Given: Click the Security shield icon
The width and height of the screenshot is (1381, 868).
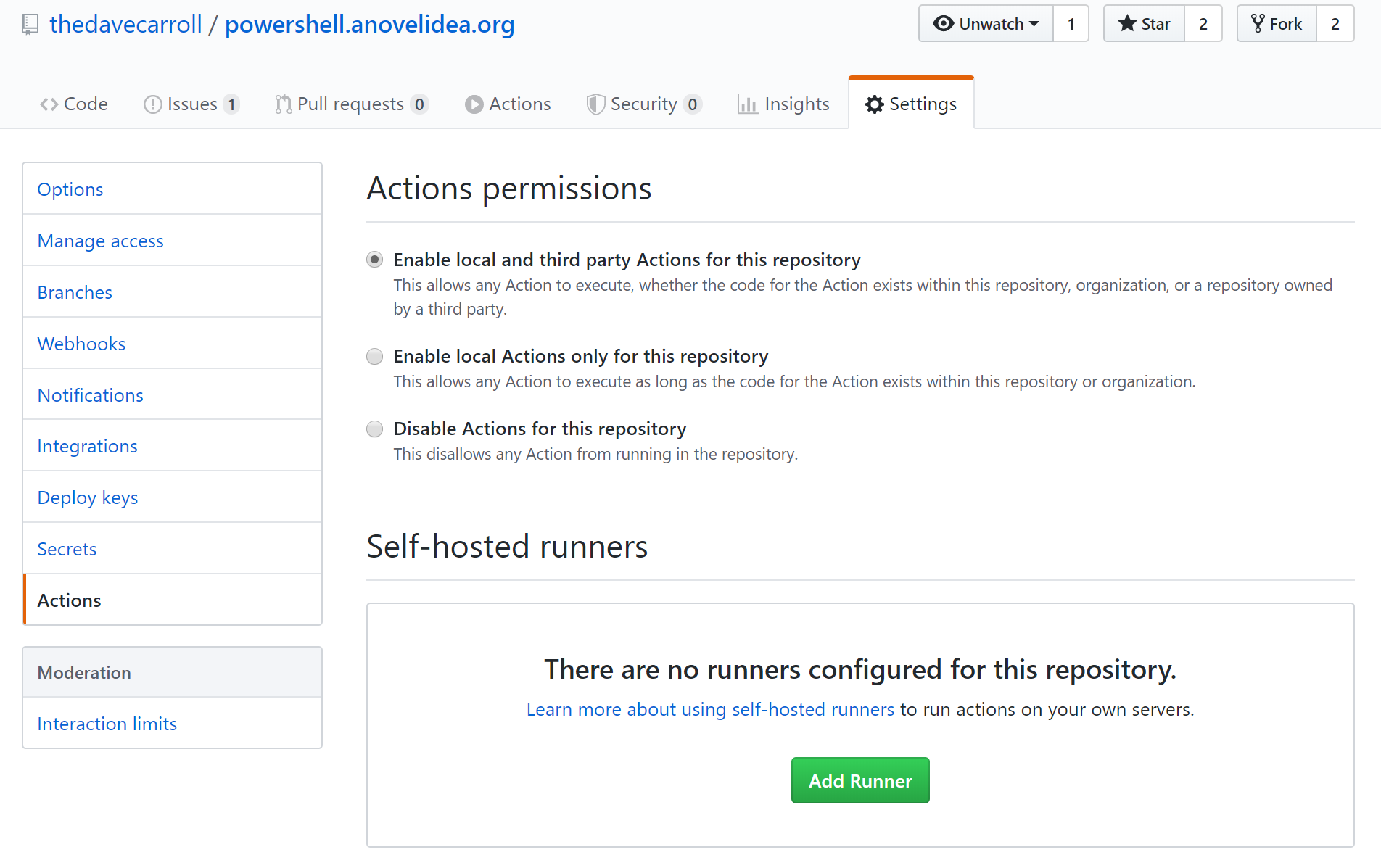Looking at the screenshot, I should click(x=595, y=104).
